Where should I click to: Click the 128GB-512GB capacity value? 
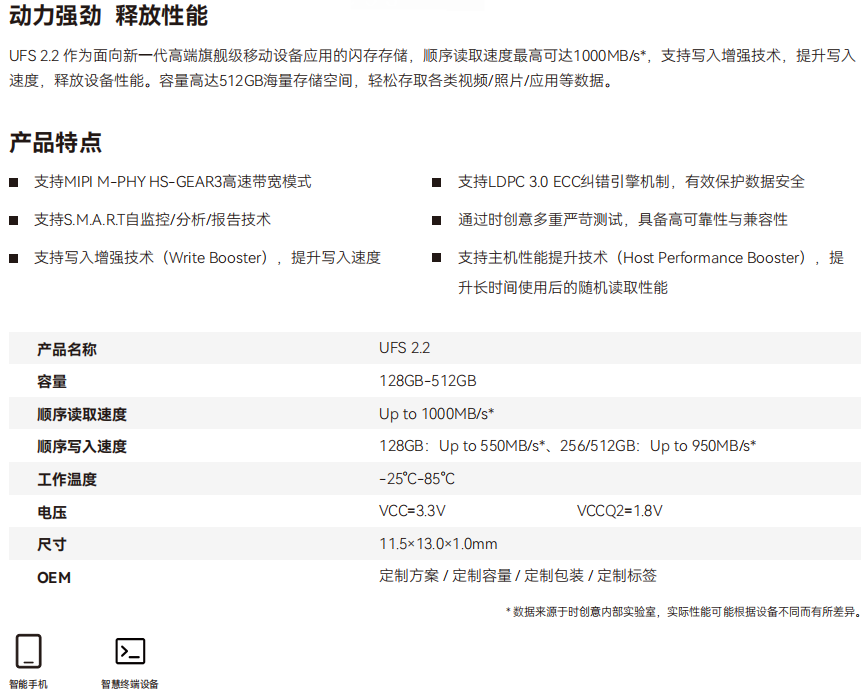coord(427,381)
